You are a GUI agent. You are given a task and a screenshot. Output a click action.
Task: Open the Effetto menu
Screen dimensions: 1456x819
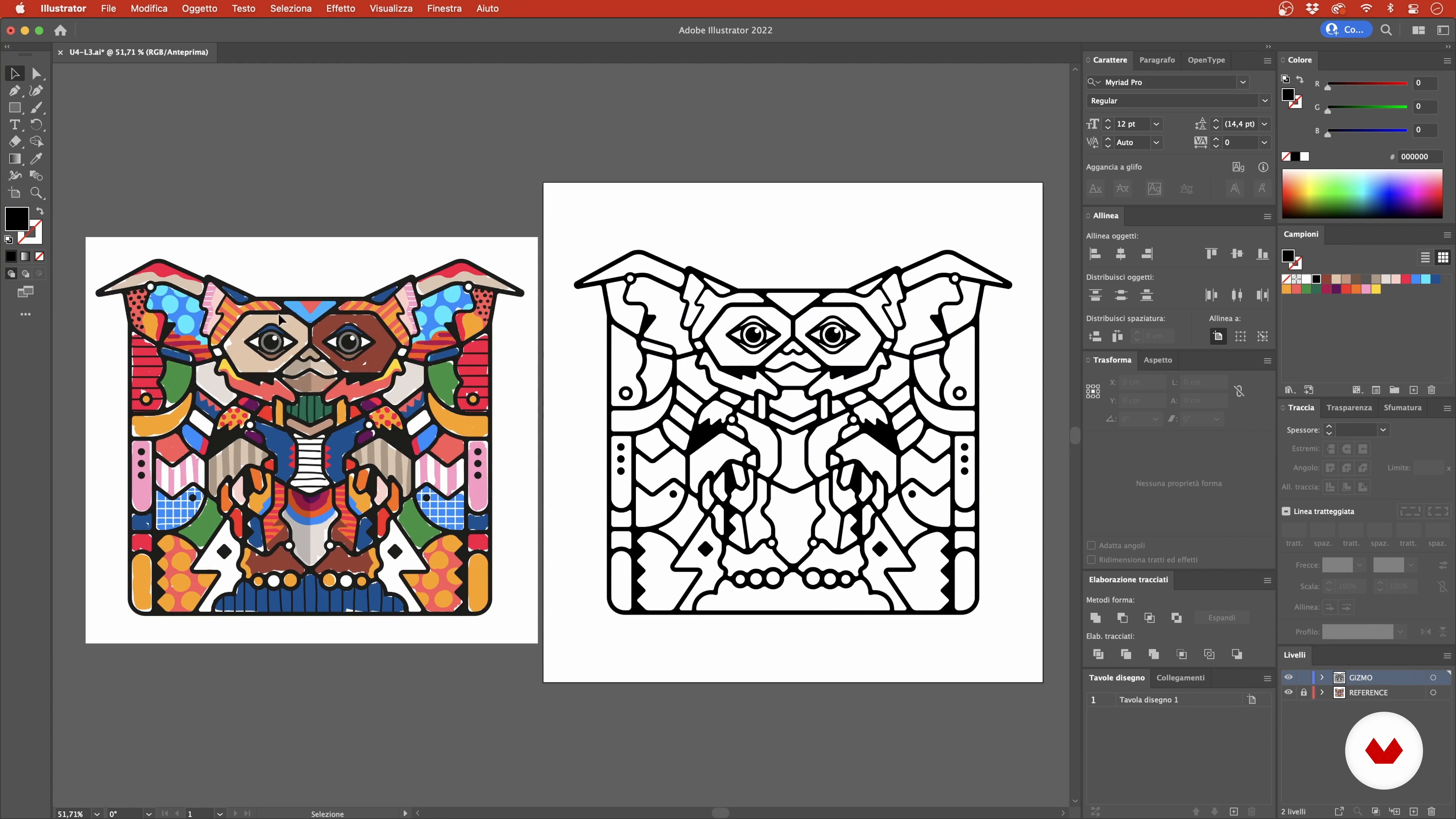[x=340, y=8]
